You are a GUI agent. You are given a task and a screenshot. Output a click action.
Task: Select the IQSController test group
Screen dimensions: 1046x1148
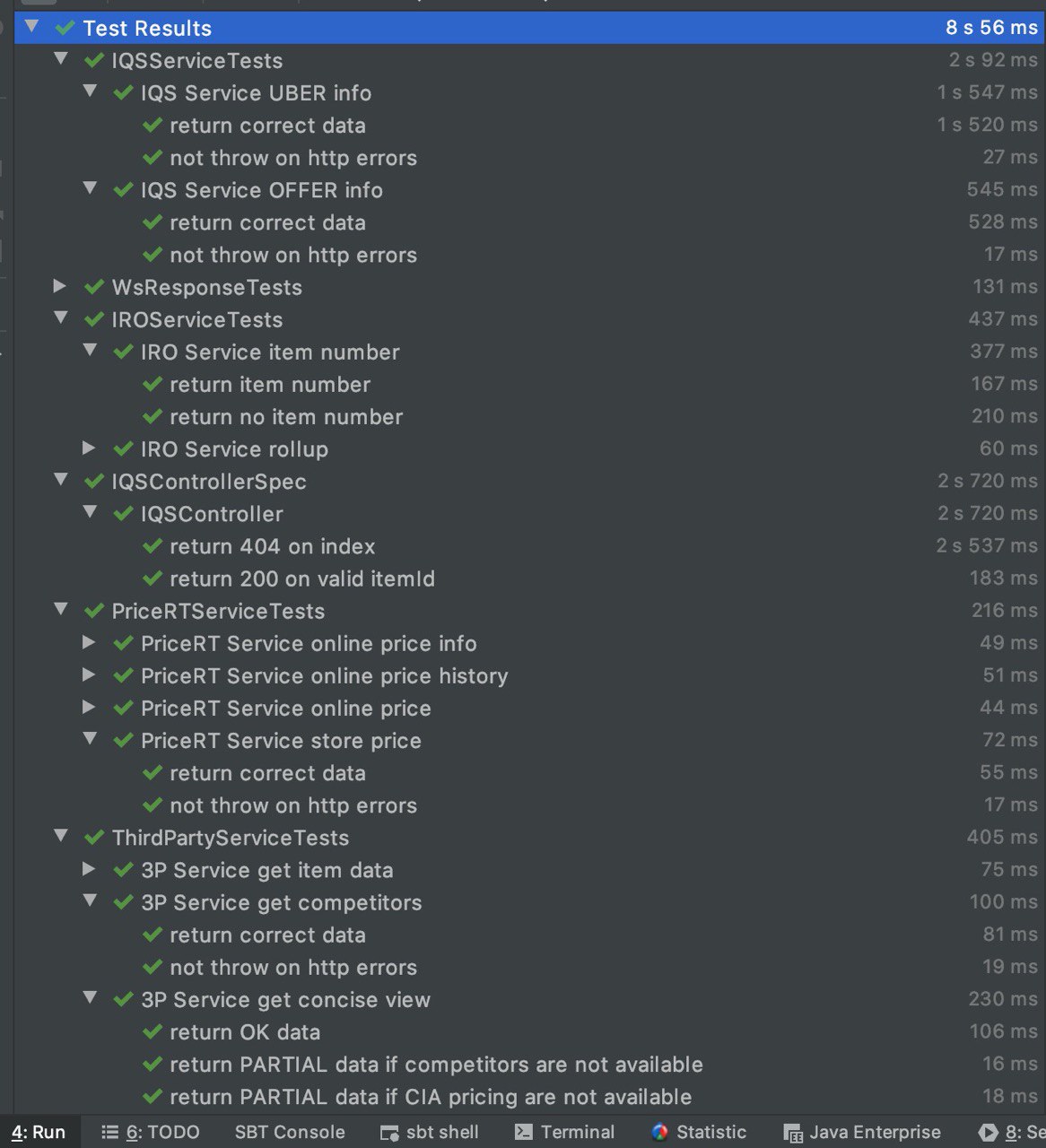pos(529,514)
